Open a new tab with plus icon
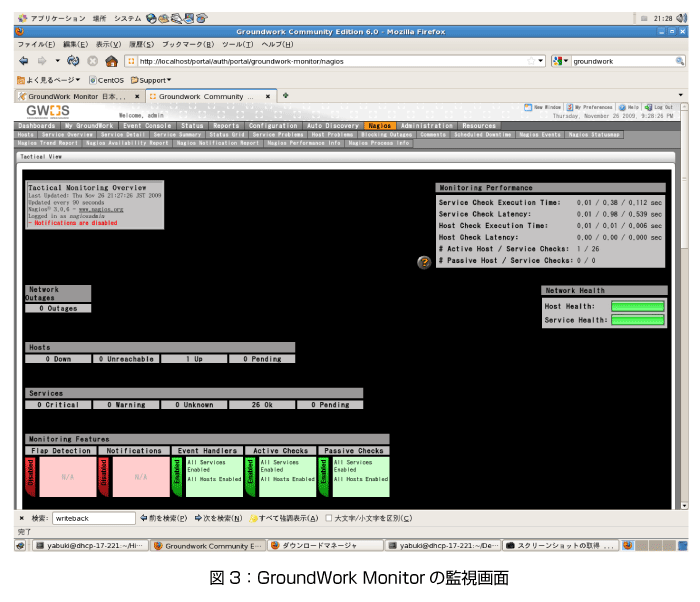700x602 pixels. [286, 96]
